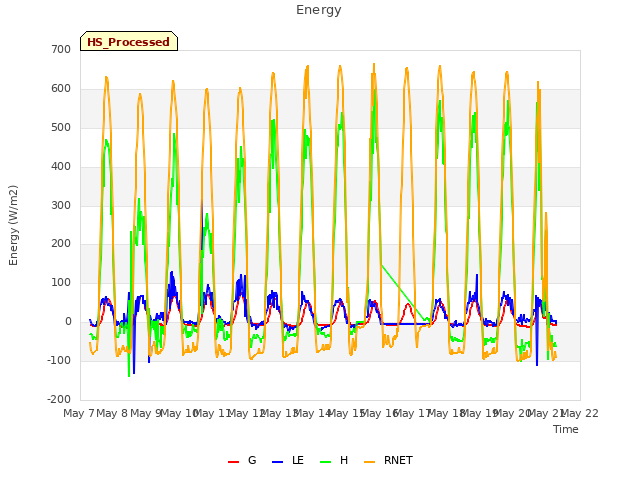
Task: Click the May 7 x-axis tick label
Action: pos(79,413)
